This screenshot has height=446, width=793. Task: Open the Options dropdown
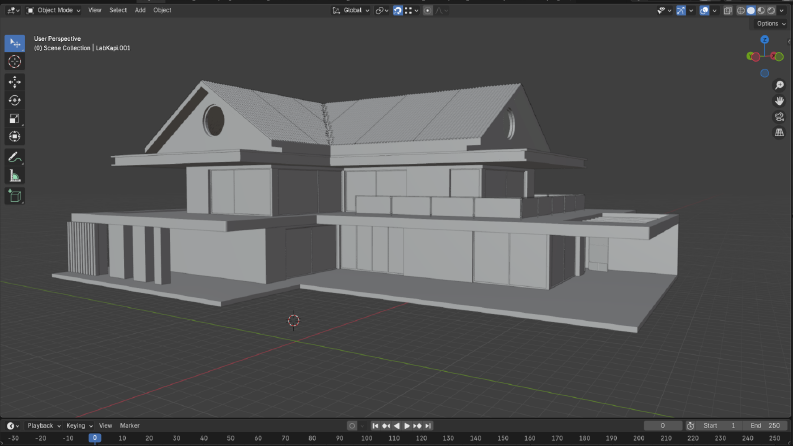tap(771, 24)
